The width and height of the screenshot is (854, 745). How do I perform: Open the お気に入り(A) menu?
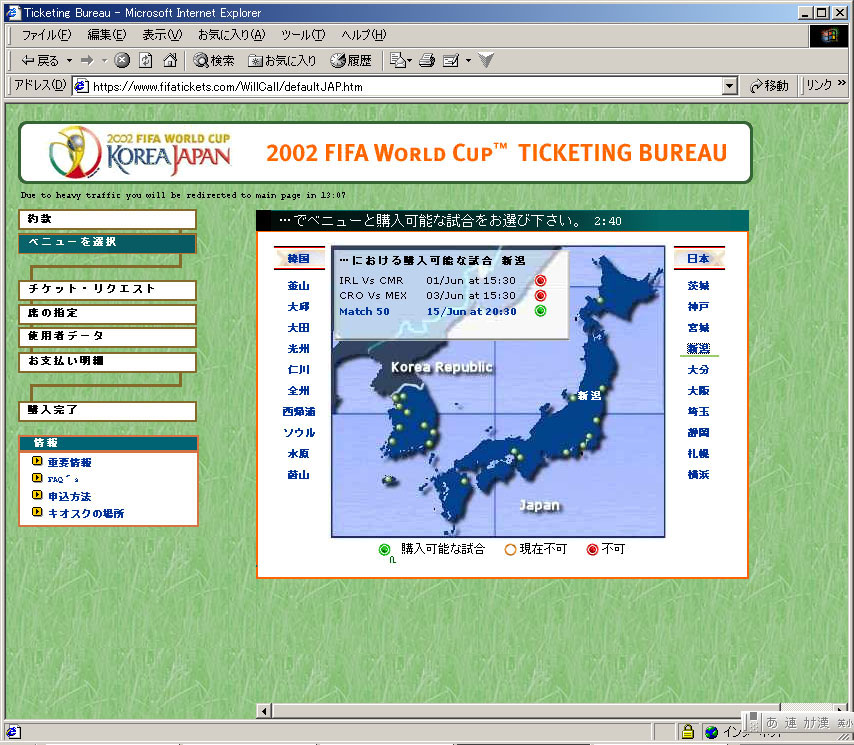point(231,35)
